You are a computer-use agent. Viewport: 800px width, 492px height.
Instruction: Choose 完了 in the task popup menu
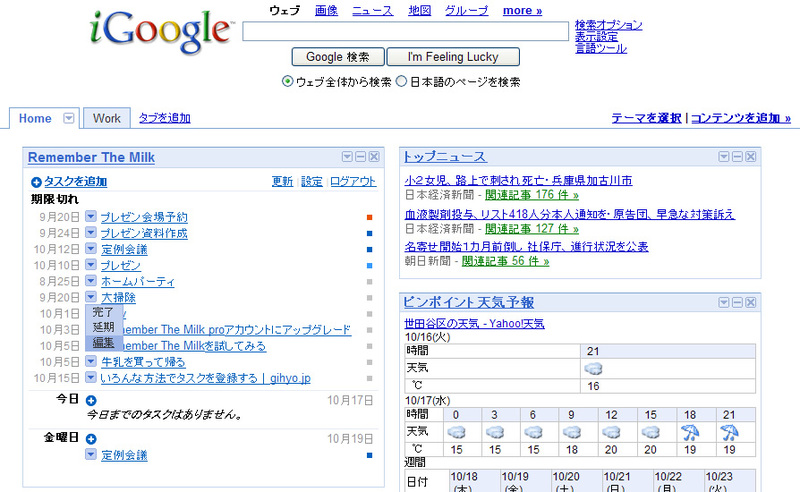pos(104,312)
